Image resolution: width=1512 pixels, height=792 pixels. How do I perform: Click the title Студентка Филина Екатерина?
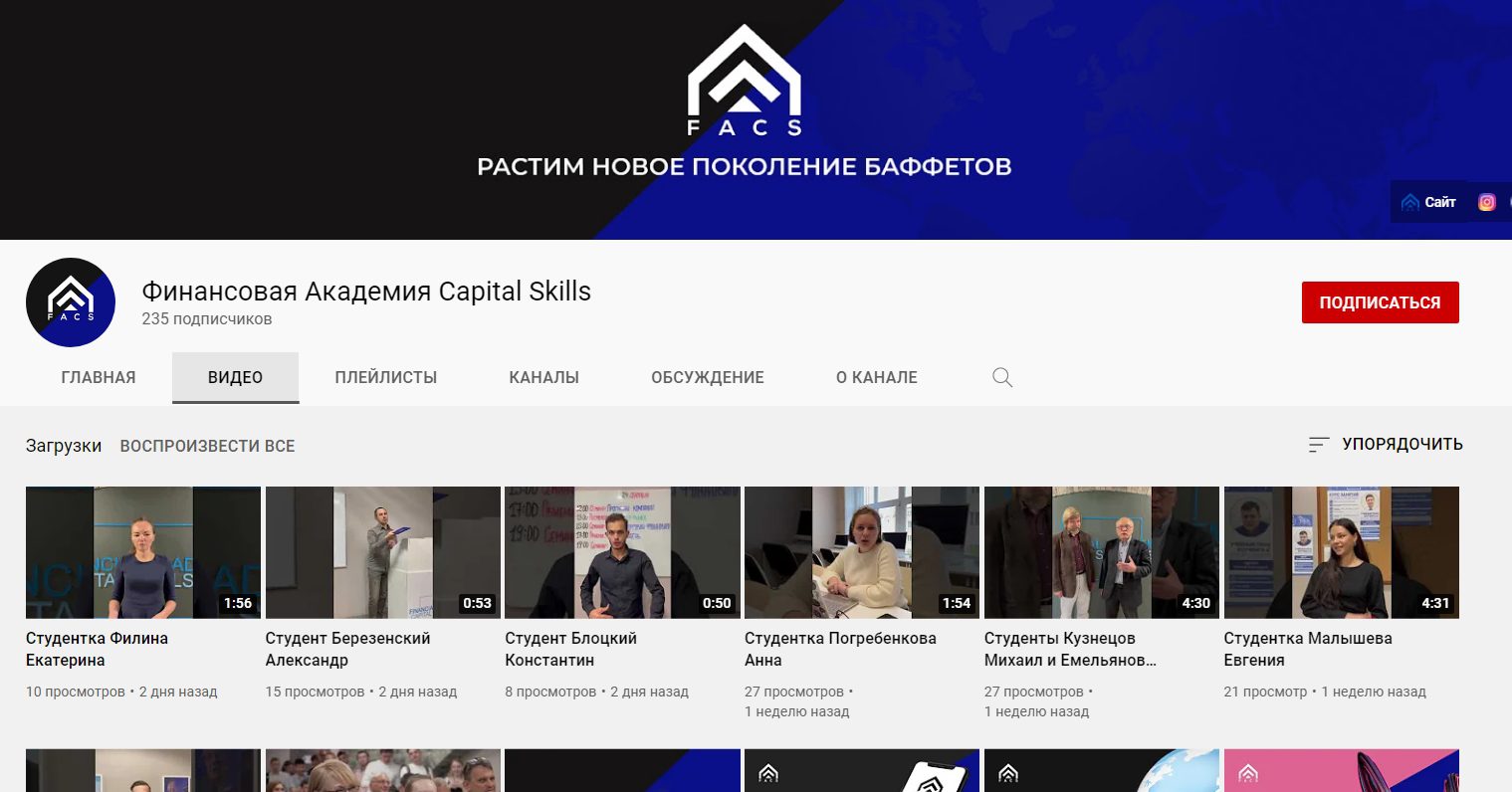[97, 649]
